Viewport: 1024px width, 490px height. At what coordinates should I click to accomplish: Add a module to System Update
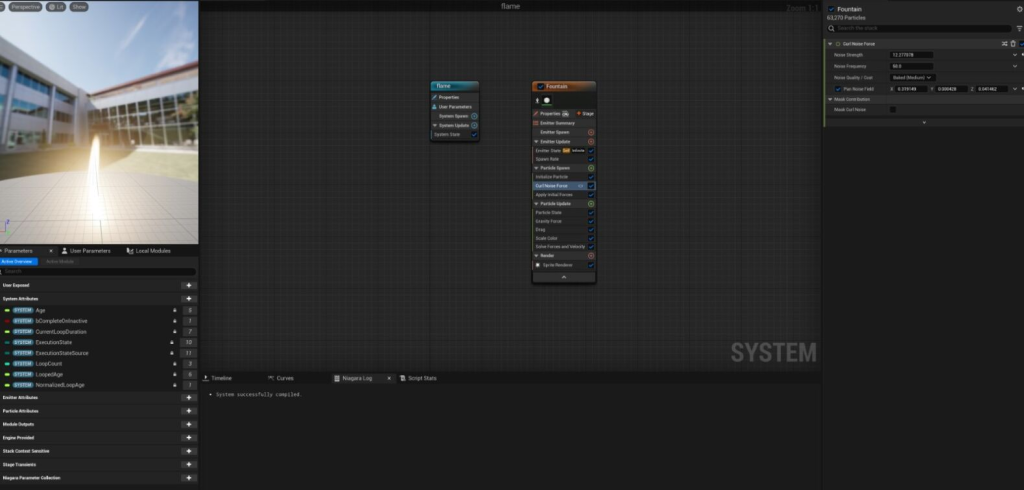click(x=474, y=125)
